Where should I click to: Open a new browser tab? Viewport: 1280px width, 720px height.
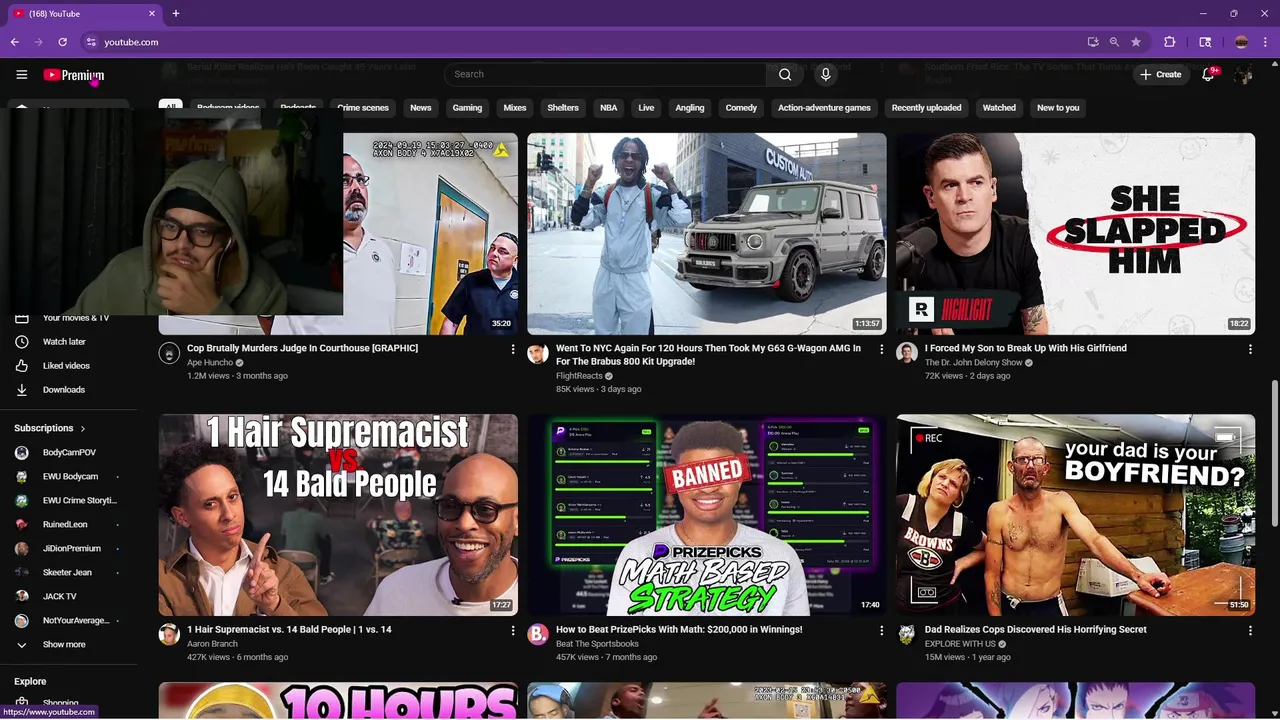[176, 14]
